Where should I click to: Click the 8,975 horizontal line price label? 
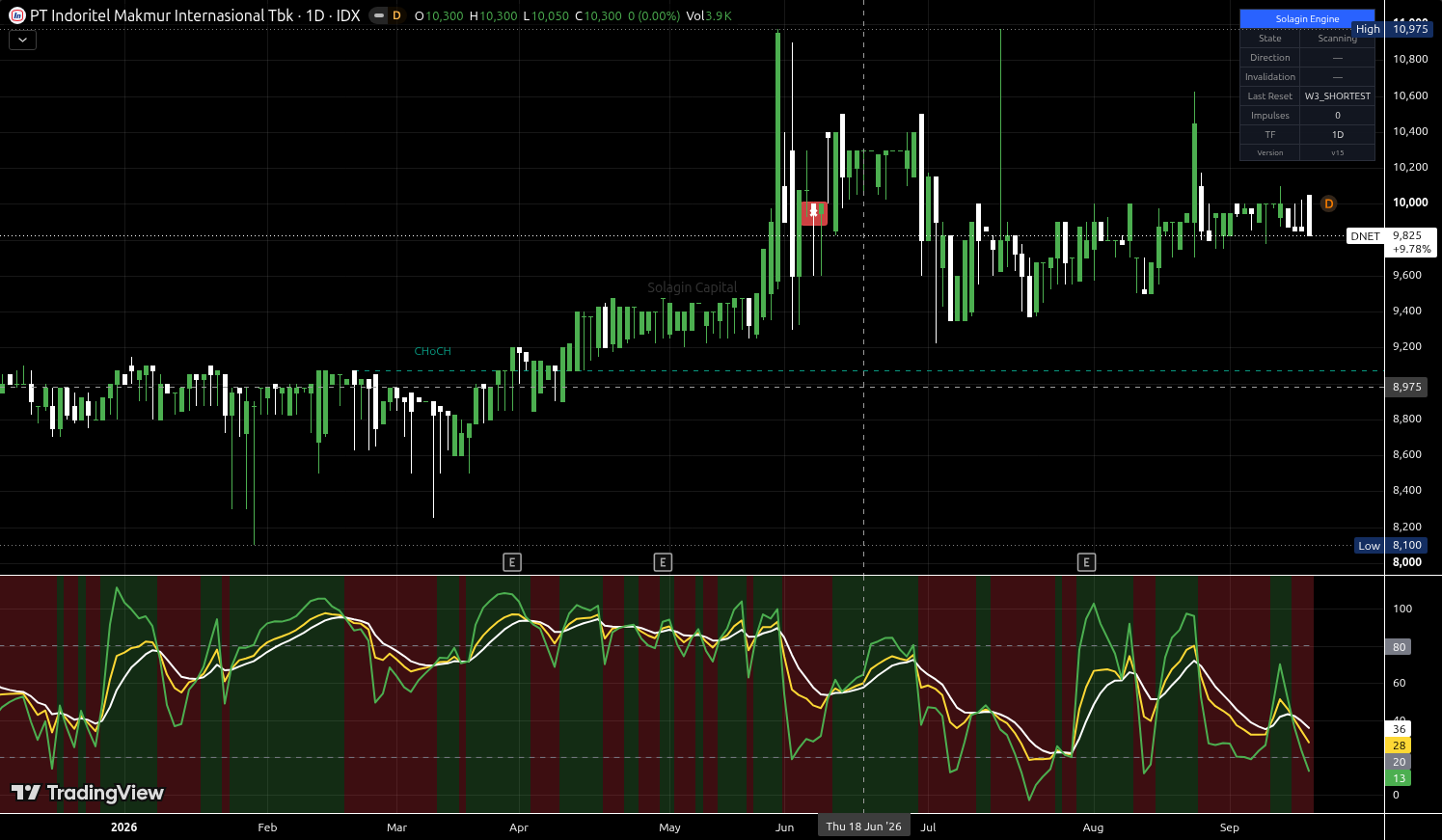[1407, 387]
